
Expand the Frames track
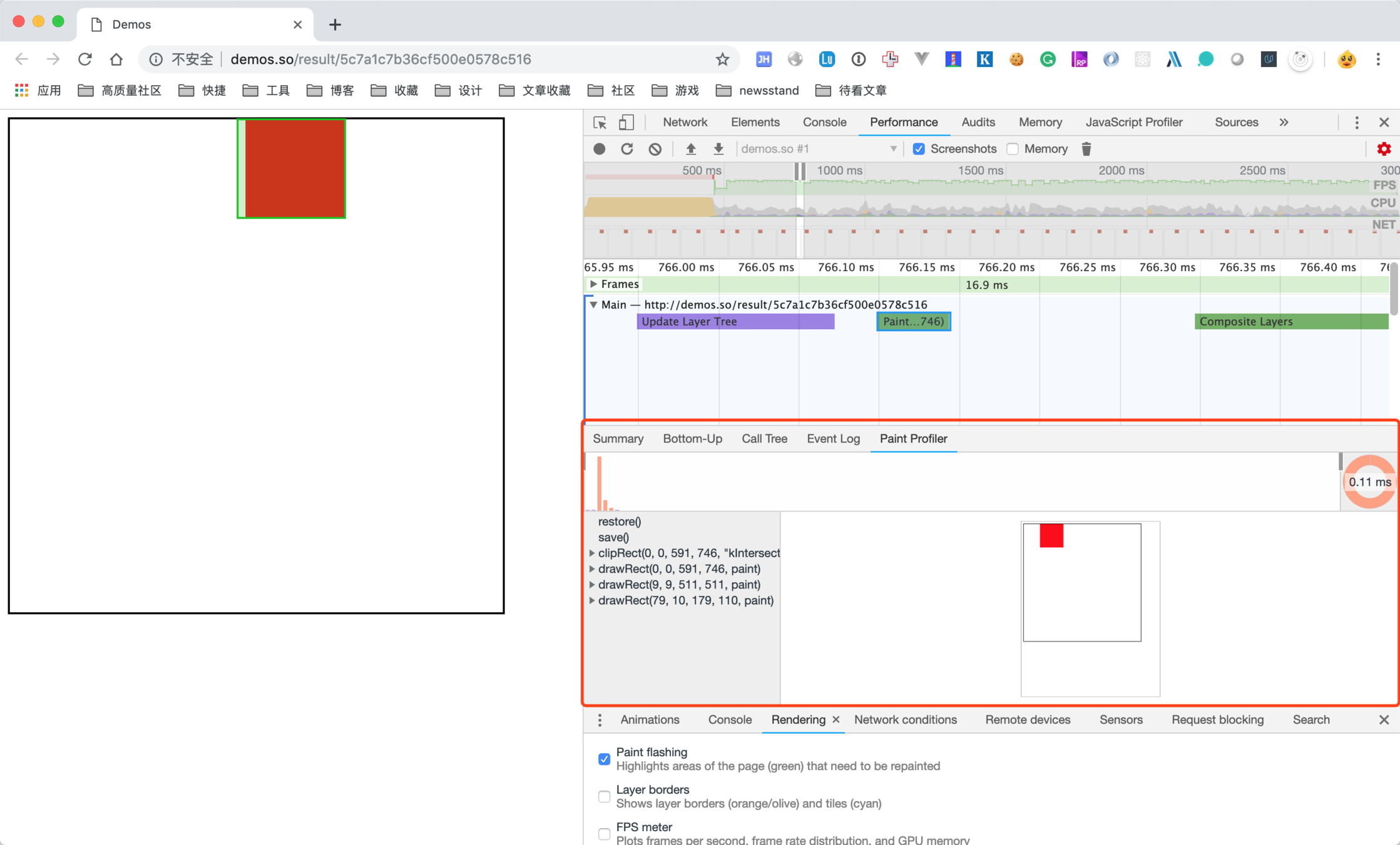593,284
